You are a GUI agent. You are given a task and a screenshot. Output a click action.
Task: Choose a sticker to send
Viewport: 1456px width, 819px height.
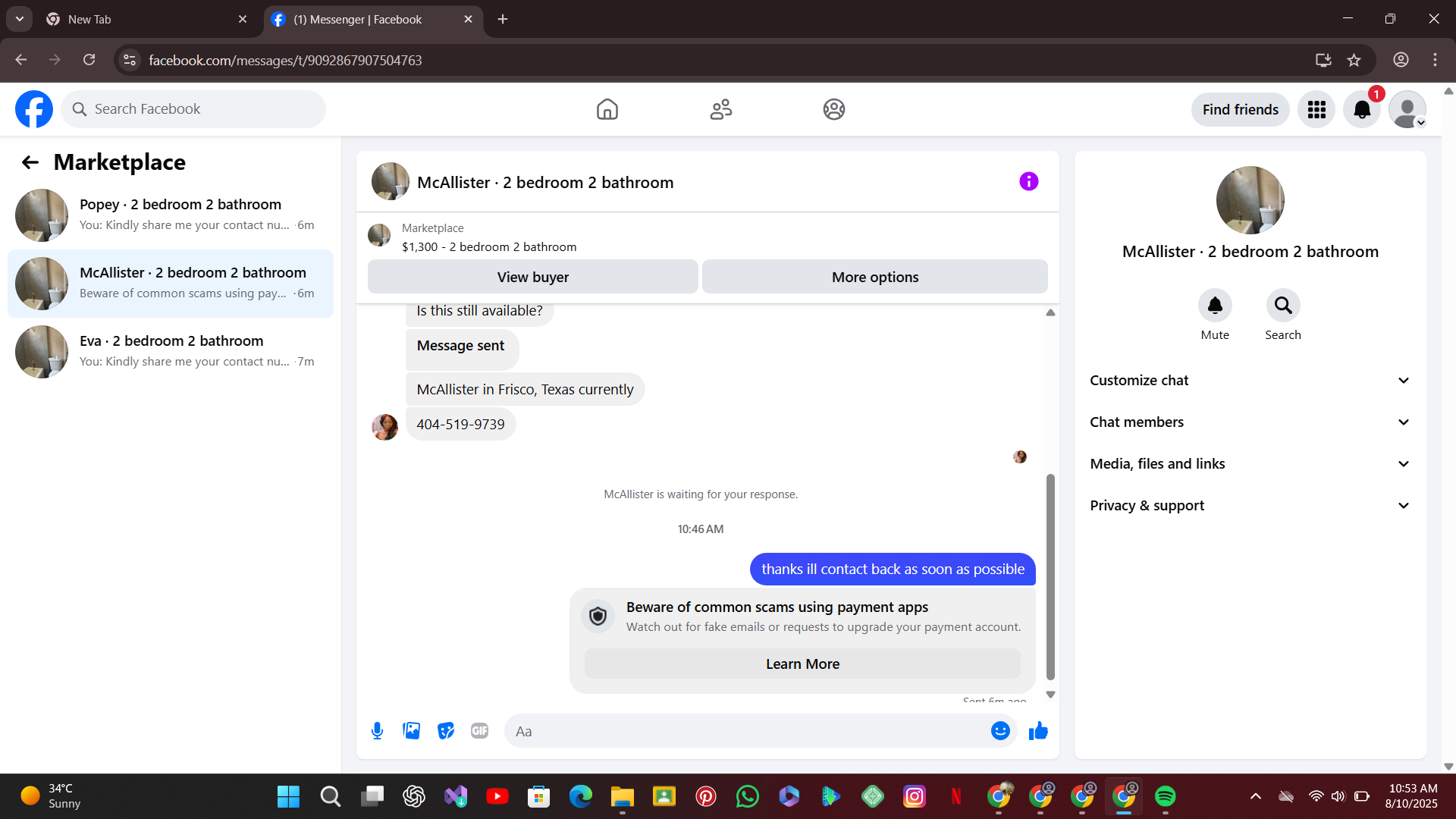click(446, 731)
